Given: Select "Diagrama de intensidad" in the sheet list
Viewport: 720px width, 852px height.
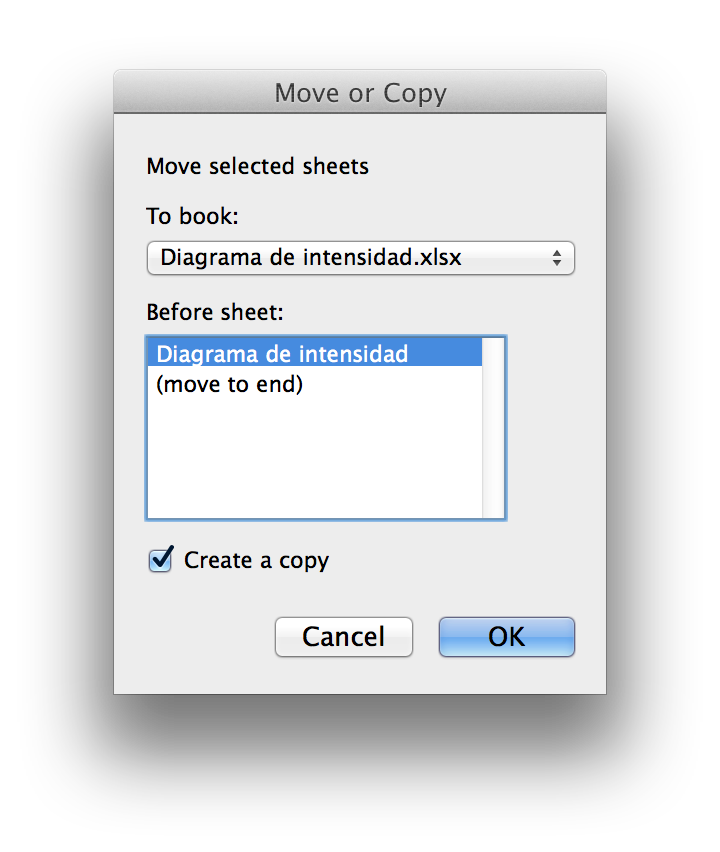Looking at the screenshot, I should [x=282, y=354].
